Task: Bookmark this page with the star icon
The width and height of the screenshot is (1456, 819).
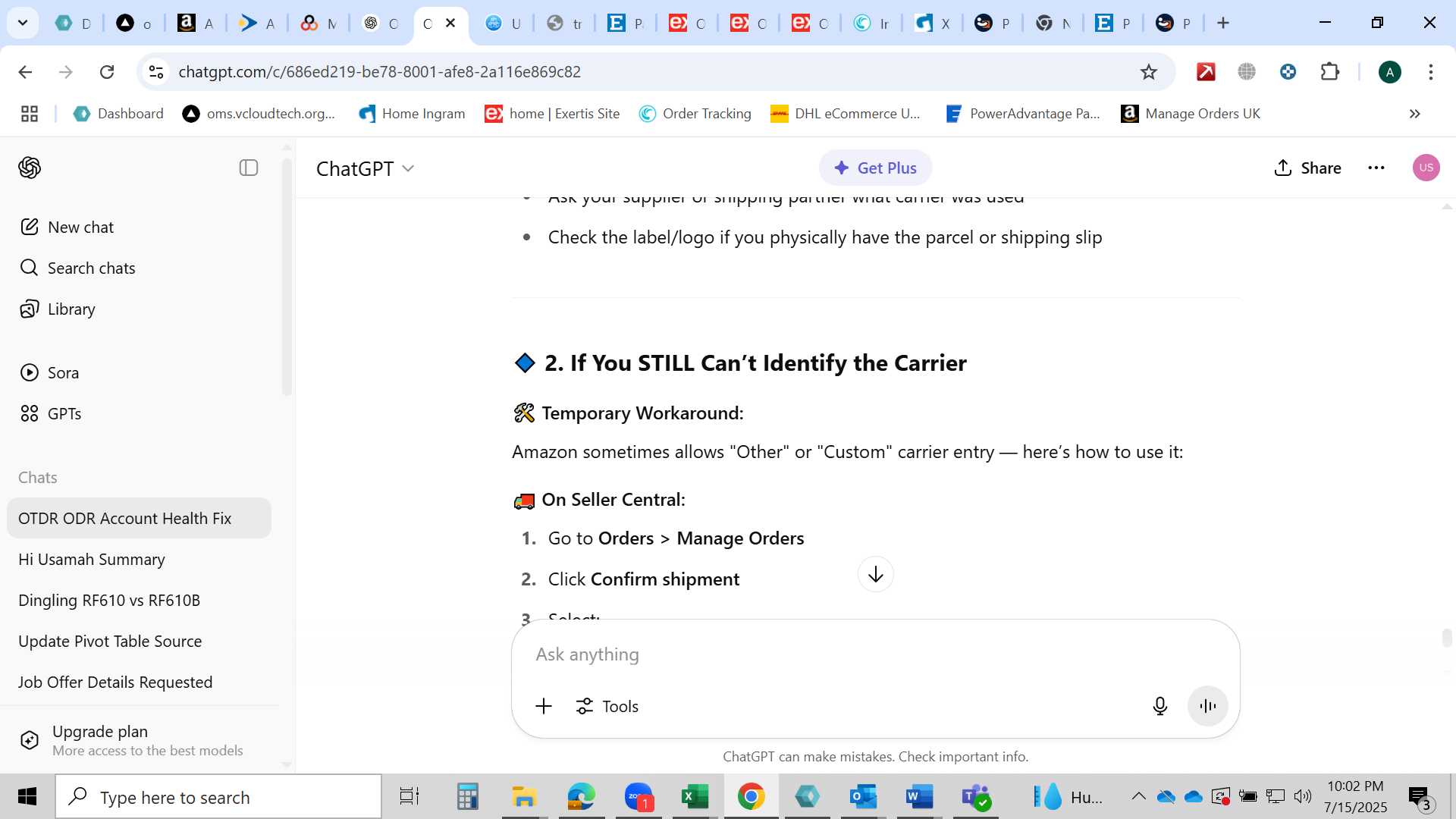Action: [1149, 72]
